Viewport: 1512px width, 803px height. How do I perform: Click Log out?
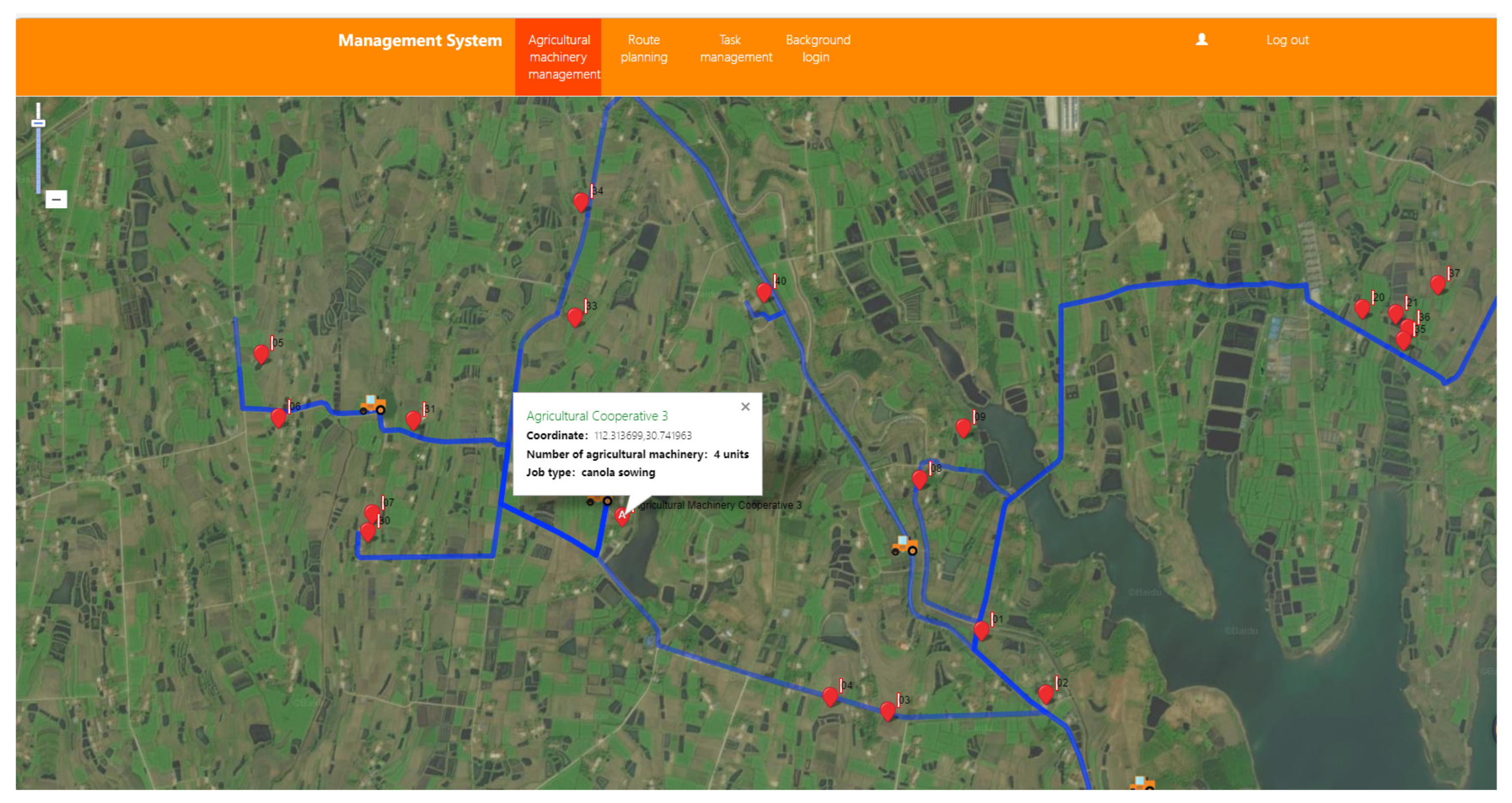[x=1287, y=40]
